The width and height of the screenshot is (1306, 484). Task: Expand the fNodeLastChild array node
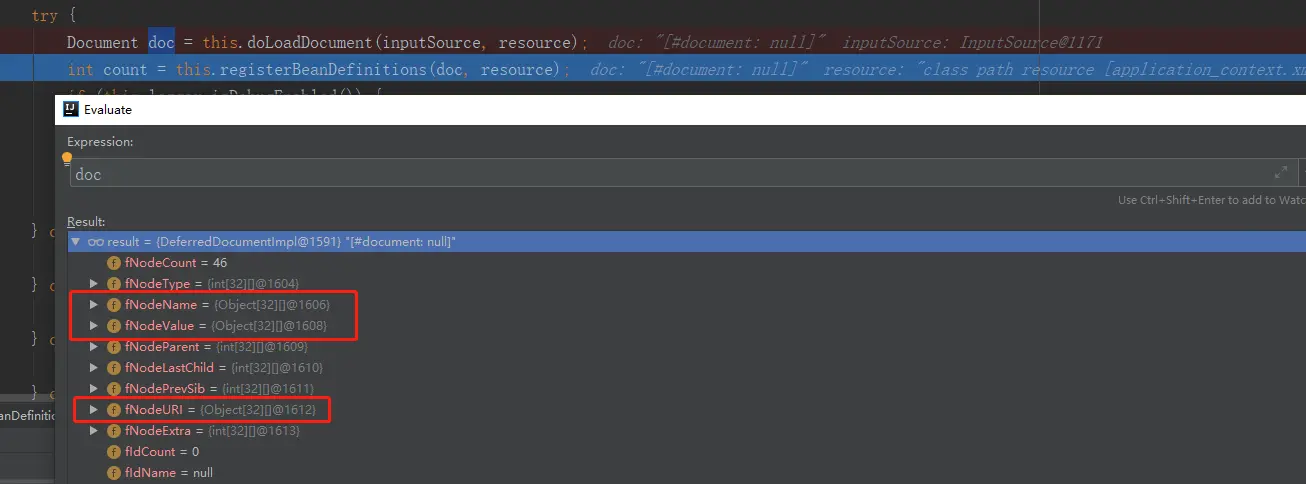94,368
